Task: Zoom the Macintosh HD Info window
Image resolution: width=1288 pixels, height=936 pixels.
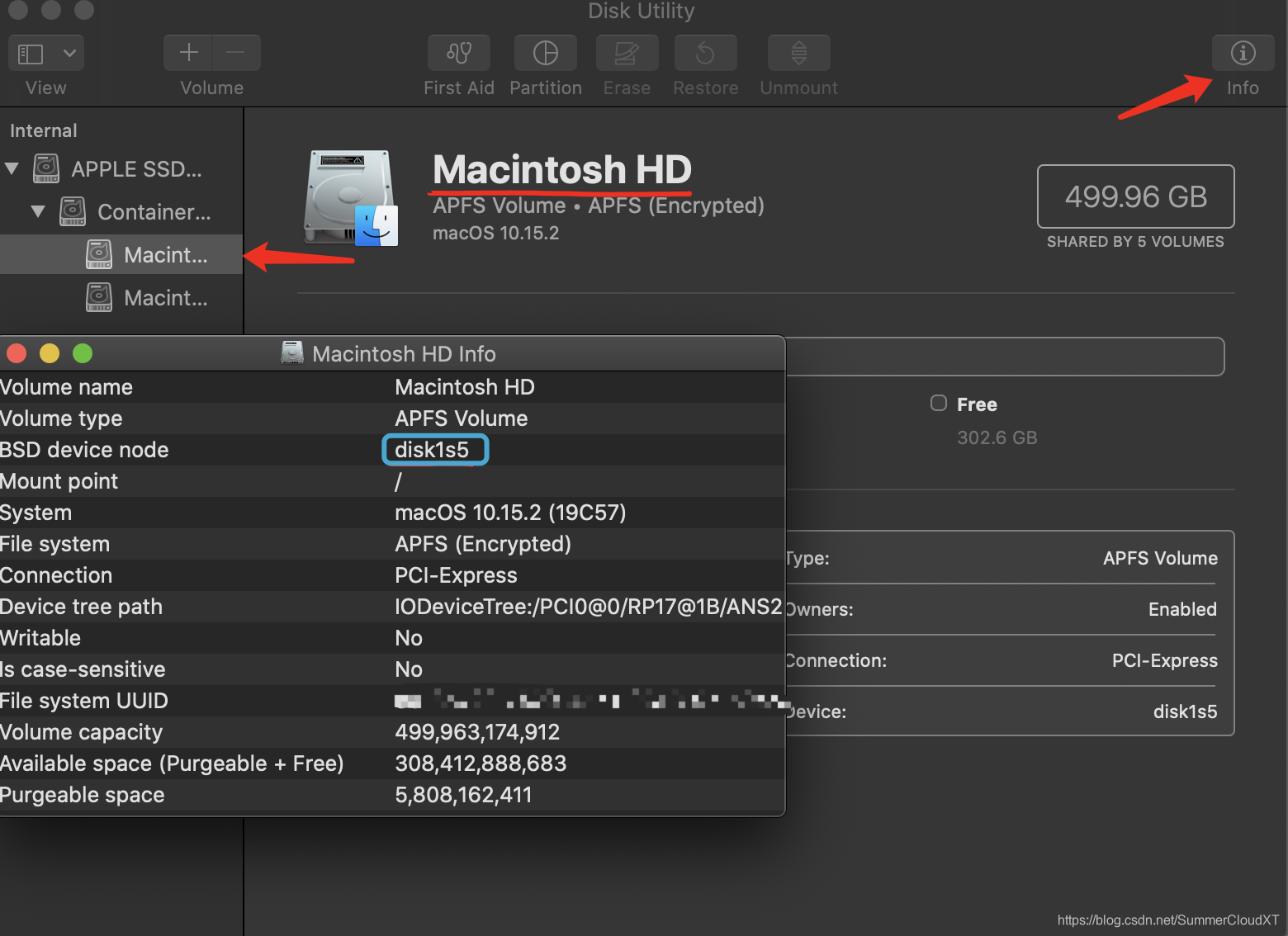Action: click(83, 353)
